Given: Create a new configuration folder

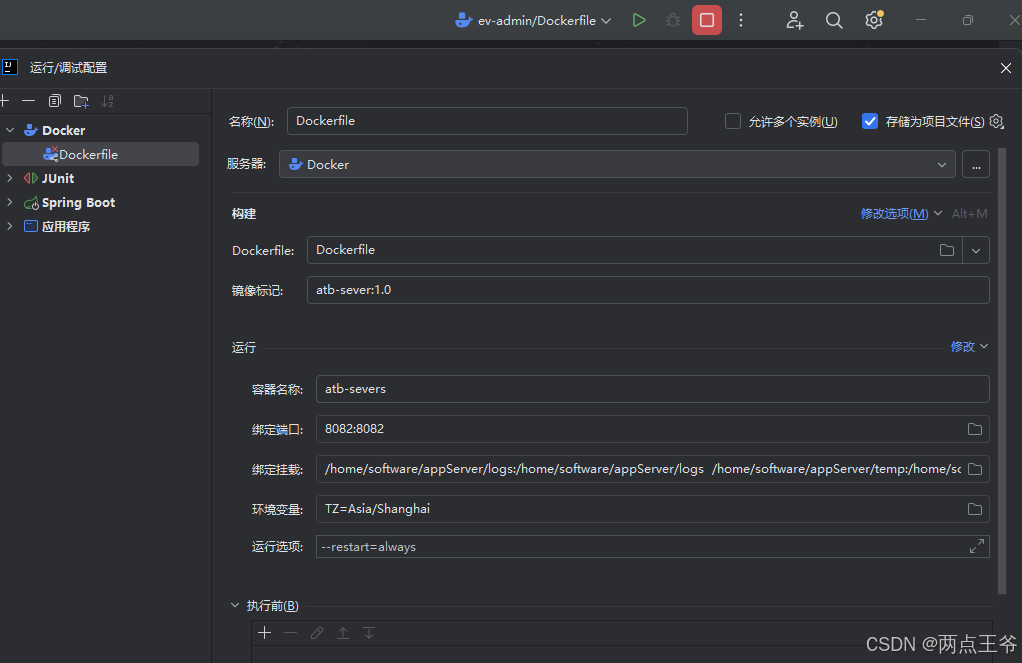Looking at the screenshot, I should point(80,100).
